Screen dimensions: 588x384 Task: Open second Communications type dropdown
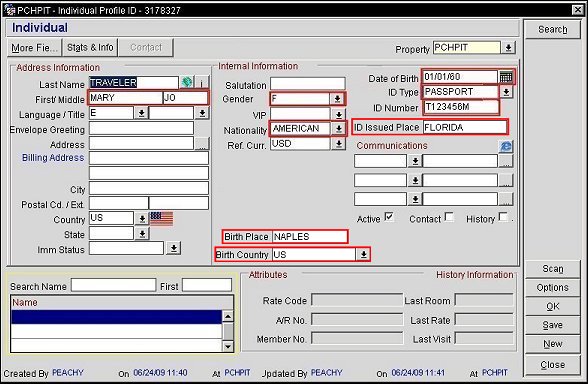pyautogui.click(x=415, y=180)
